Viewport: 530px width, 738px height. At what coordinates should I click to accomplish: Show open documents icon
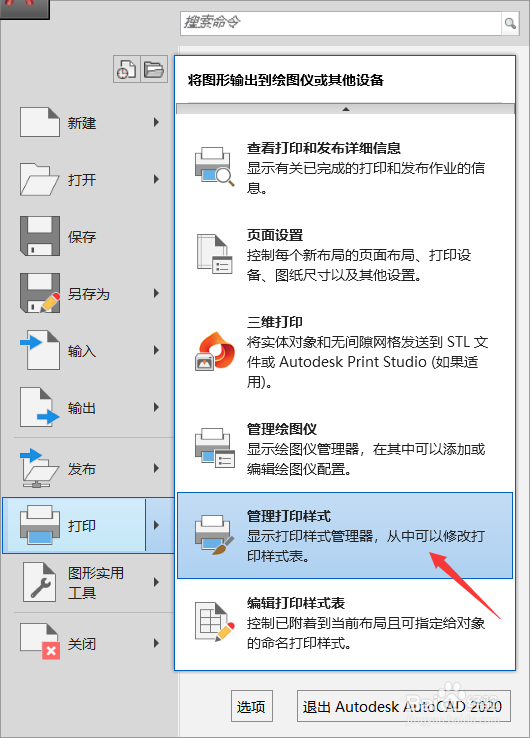[x=154, y=69]
